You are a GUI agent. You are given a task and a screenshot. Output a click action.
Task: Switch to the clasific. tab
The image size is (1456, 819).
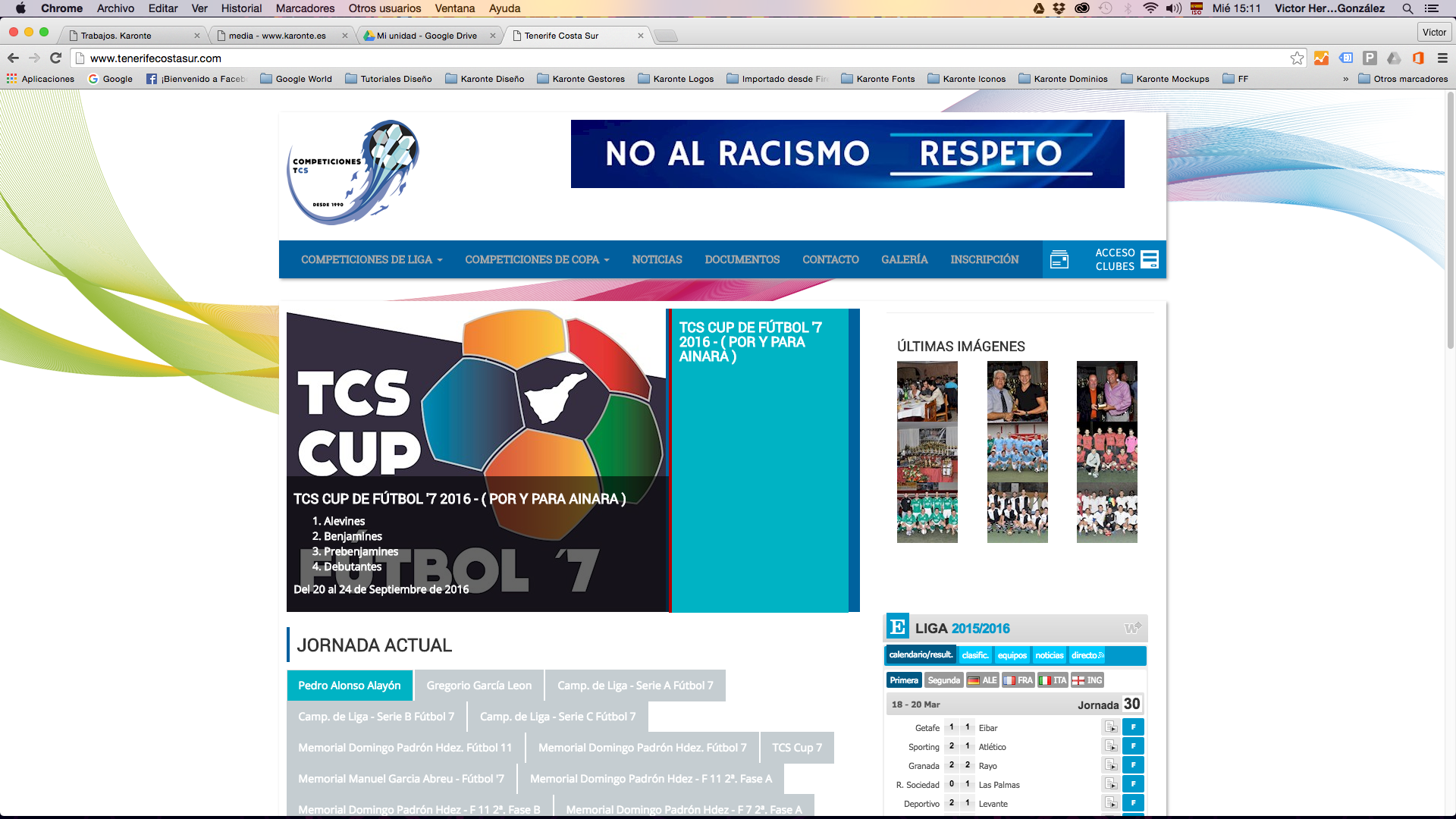pyautogui.click(x=976, y=655)
